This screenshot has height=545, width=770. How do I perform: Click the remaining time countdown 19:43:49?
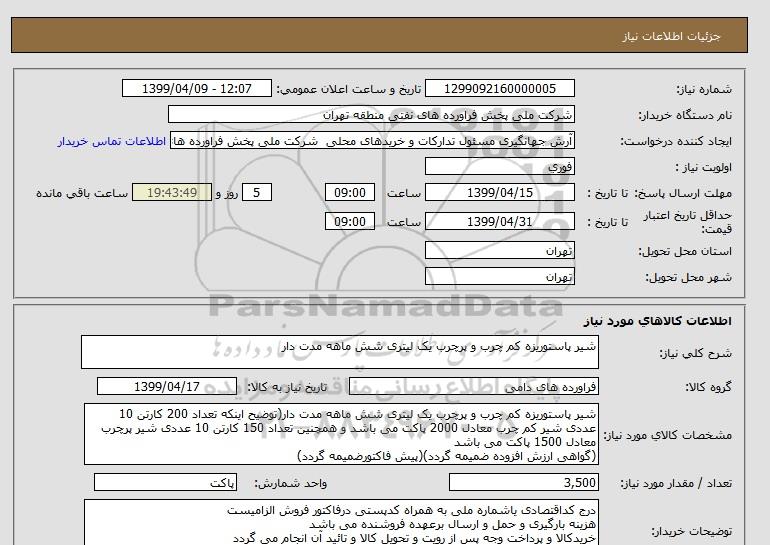pos(172,192)
